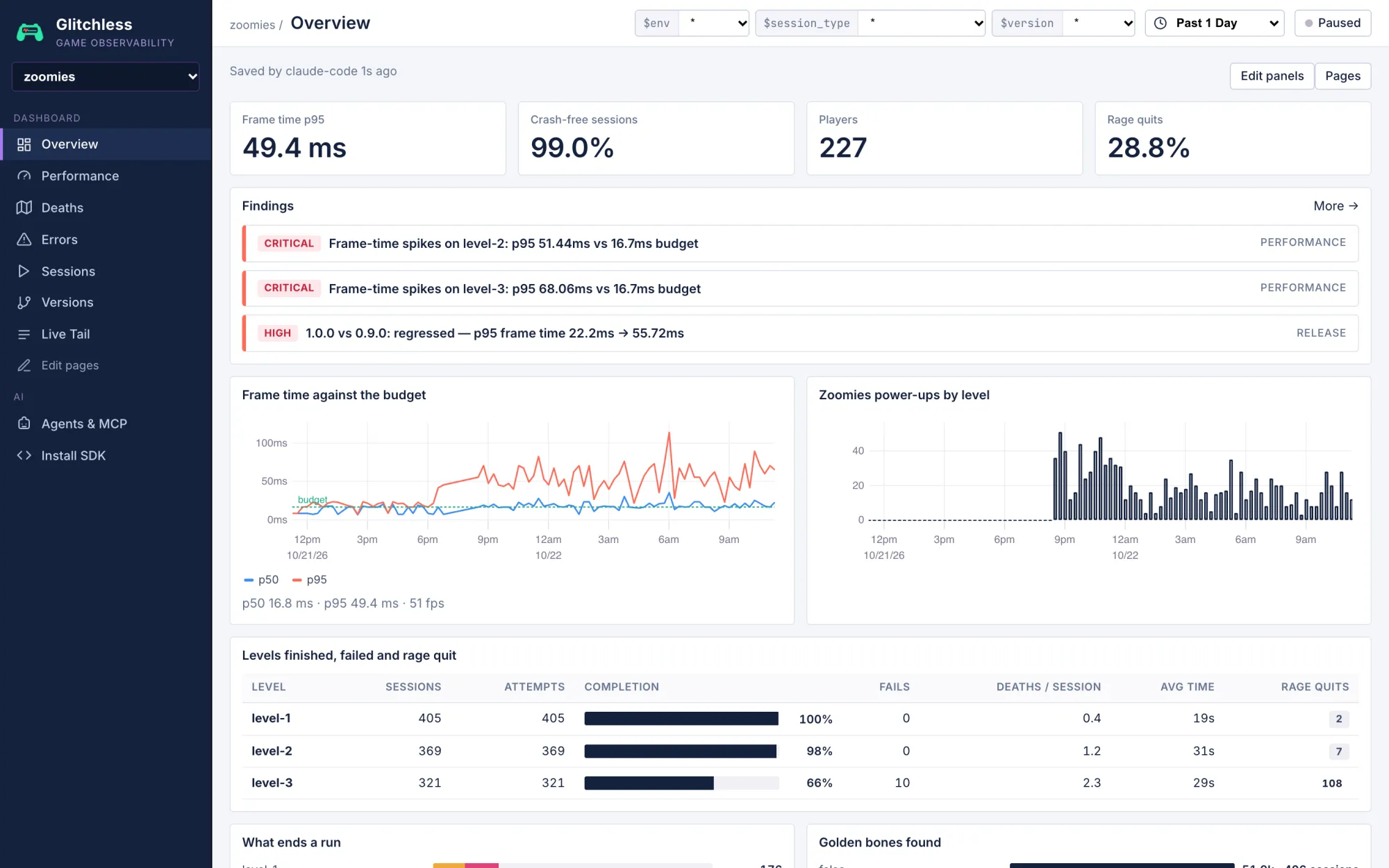Screen dimensions: 1389x868
Task: Open the Past 1 Day time range dropdown
Action: tap(1215, 23)
